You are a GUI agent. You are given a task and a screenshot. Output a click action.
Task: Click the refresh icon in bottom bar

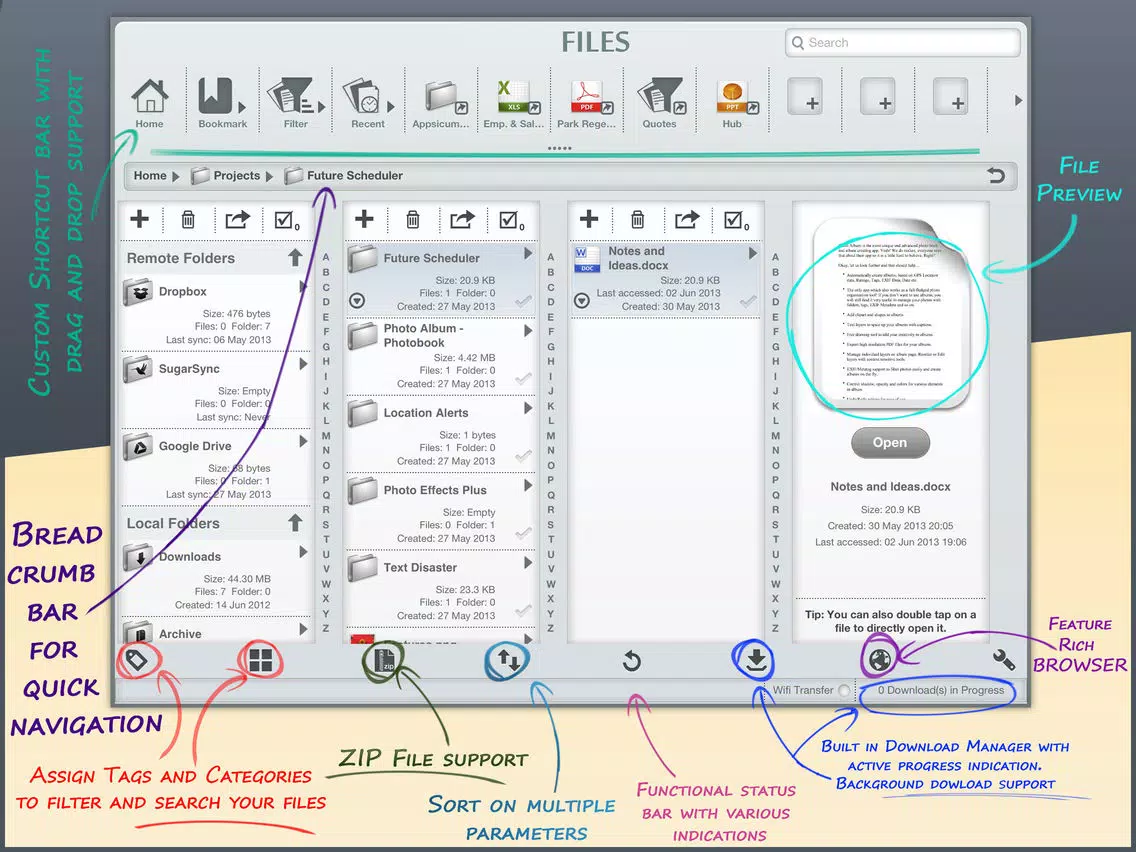[x=632, y=661]
